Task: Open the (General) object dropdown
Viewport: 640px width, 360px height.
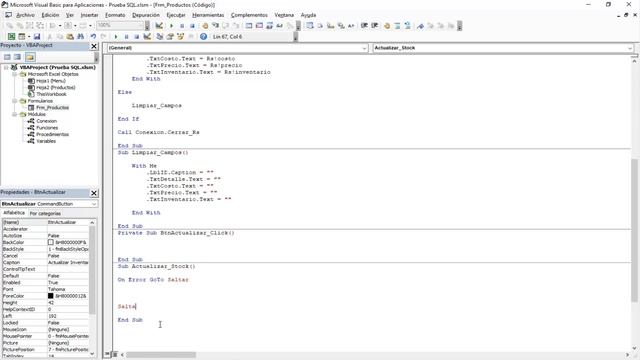Action: click(x=364, y=48)
